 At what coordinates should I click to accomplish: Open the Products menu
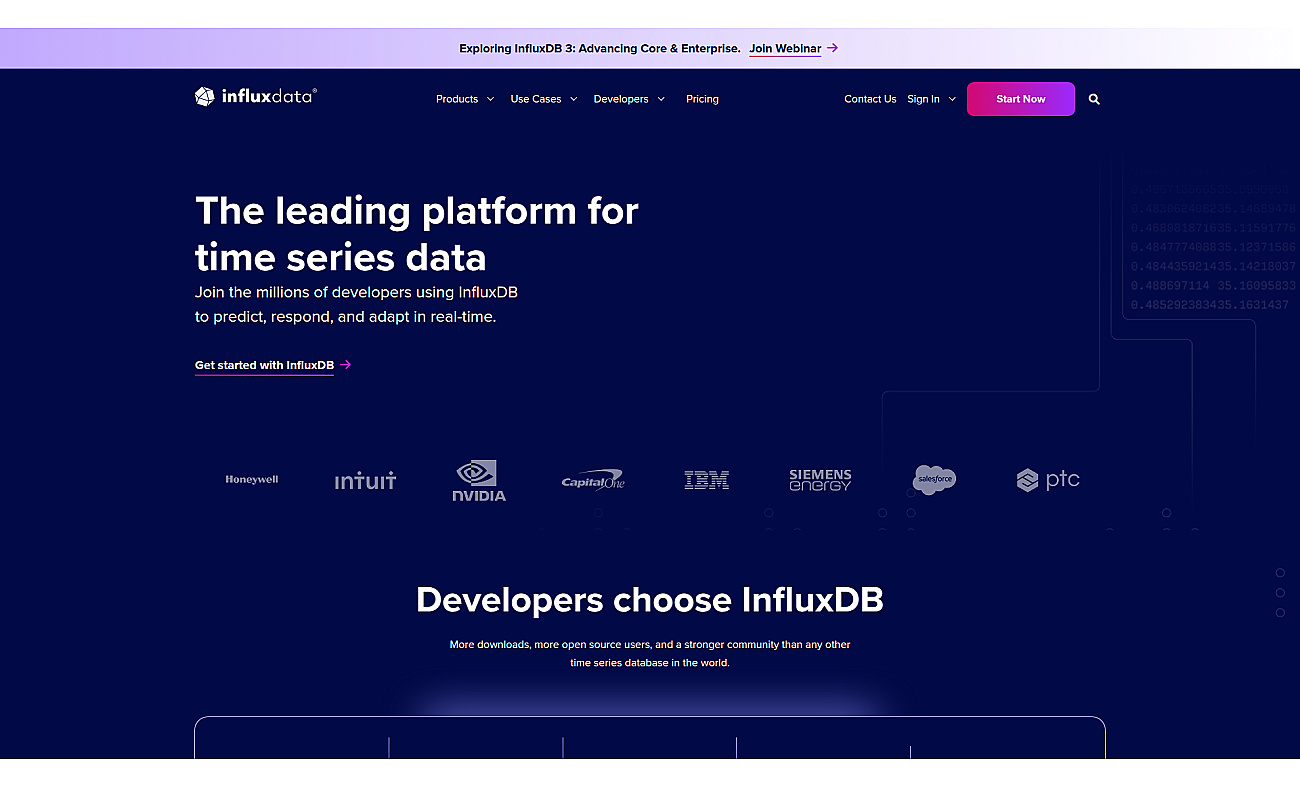pyautogui.click(x=457, y=99)
